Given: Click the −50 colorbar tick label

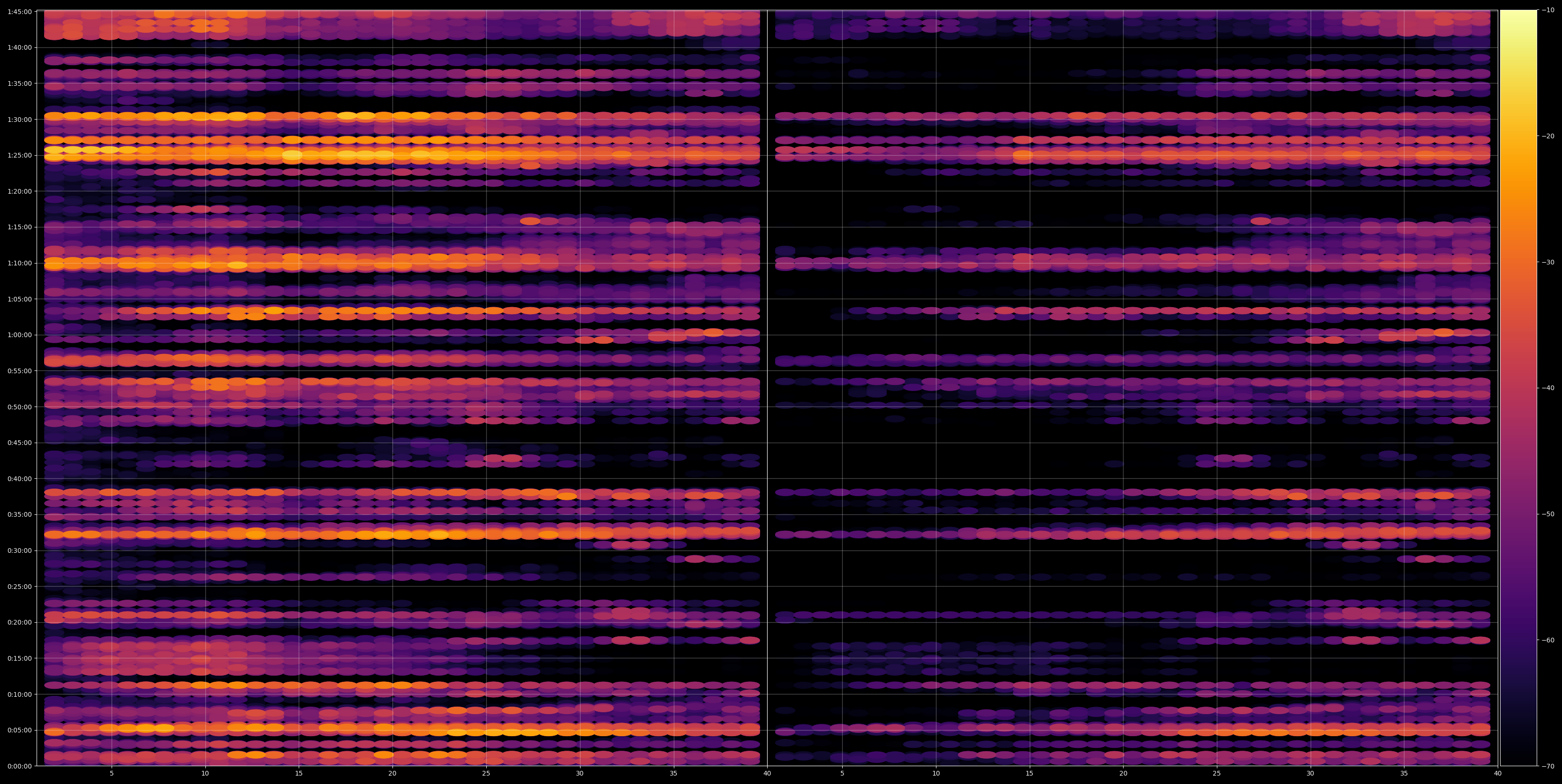Looking at the screenshot, I should (1547, 514).
